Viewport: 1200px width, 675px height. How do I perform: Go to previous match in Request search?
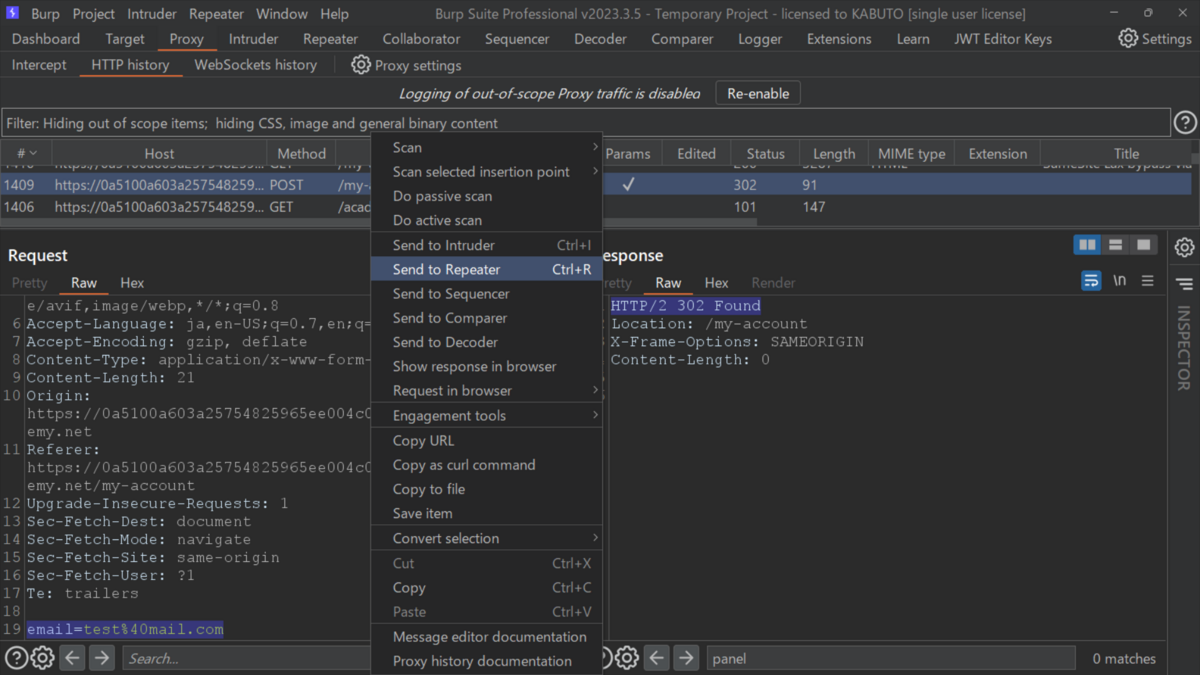click(72, 658)
